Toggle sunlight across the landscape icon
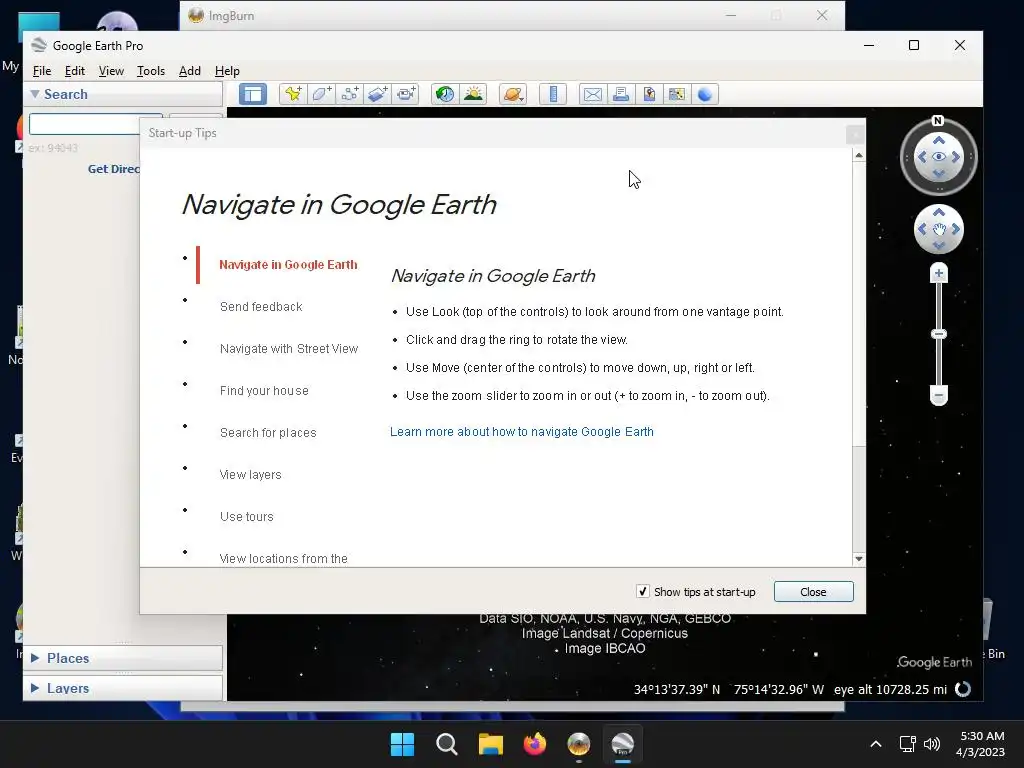The width and height of the screenshot is (1024, 768). [473, 94]
